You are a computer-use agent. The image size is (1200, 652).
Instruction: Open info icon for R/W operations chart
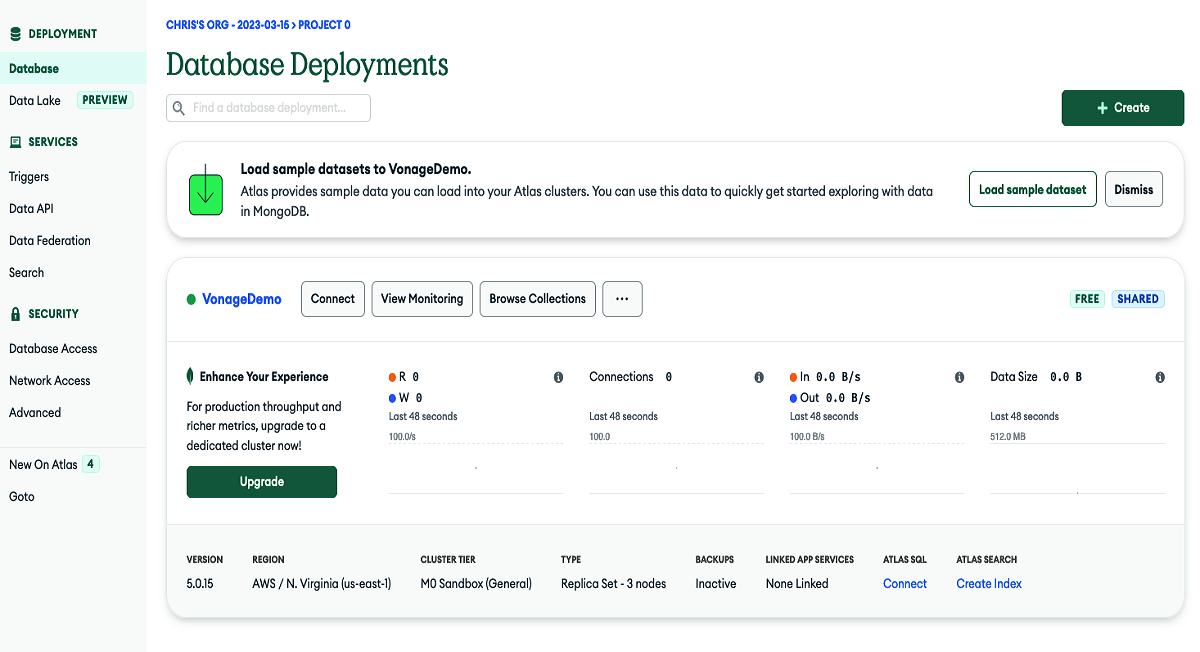558,377
